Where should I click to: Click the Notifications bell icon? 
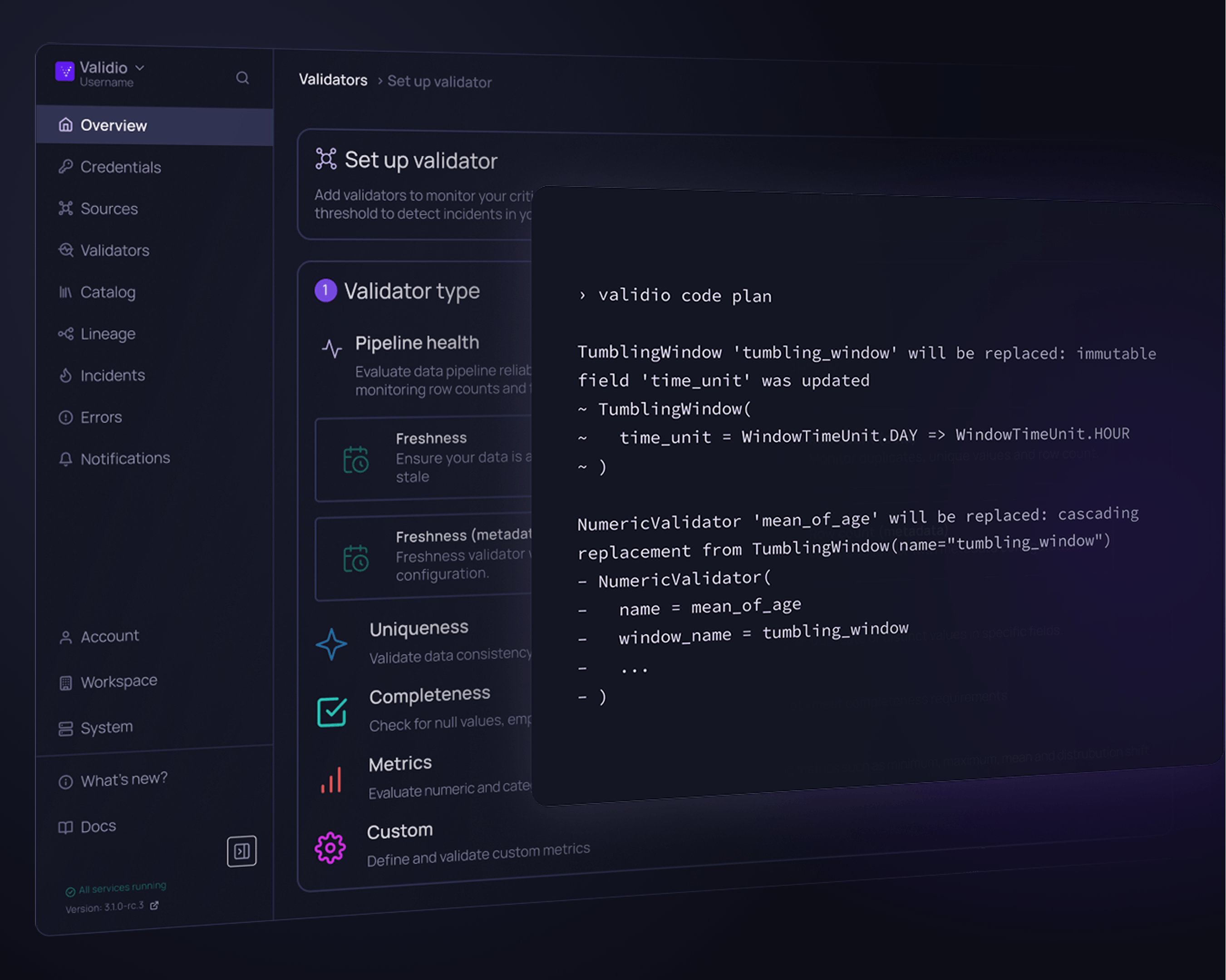[x=66, y=459]
